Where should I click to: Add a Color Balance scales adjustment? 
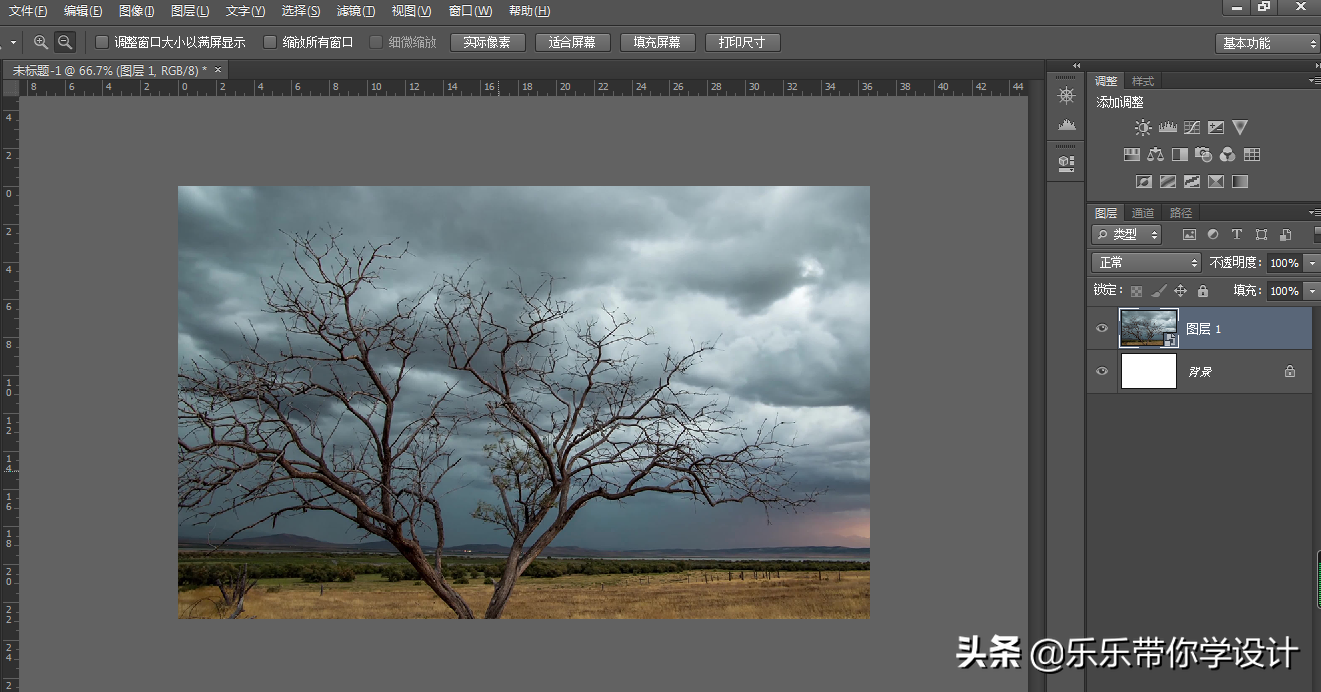point(1156,155)
